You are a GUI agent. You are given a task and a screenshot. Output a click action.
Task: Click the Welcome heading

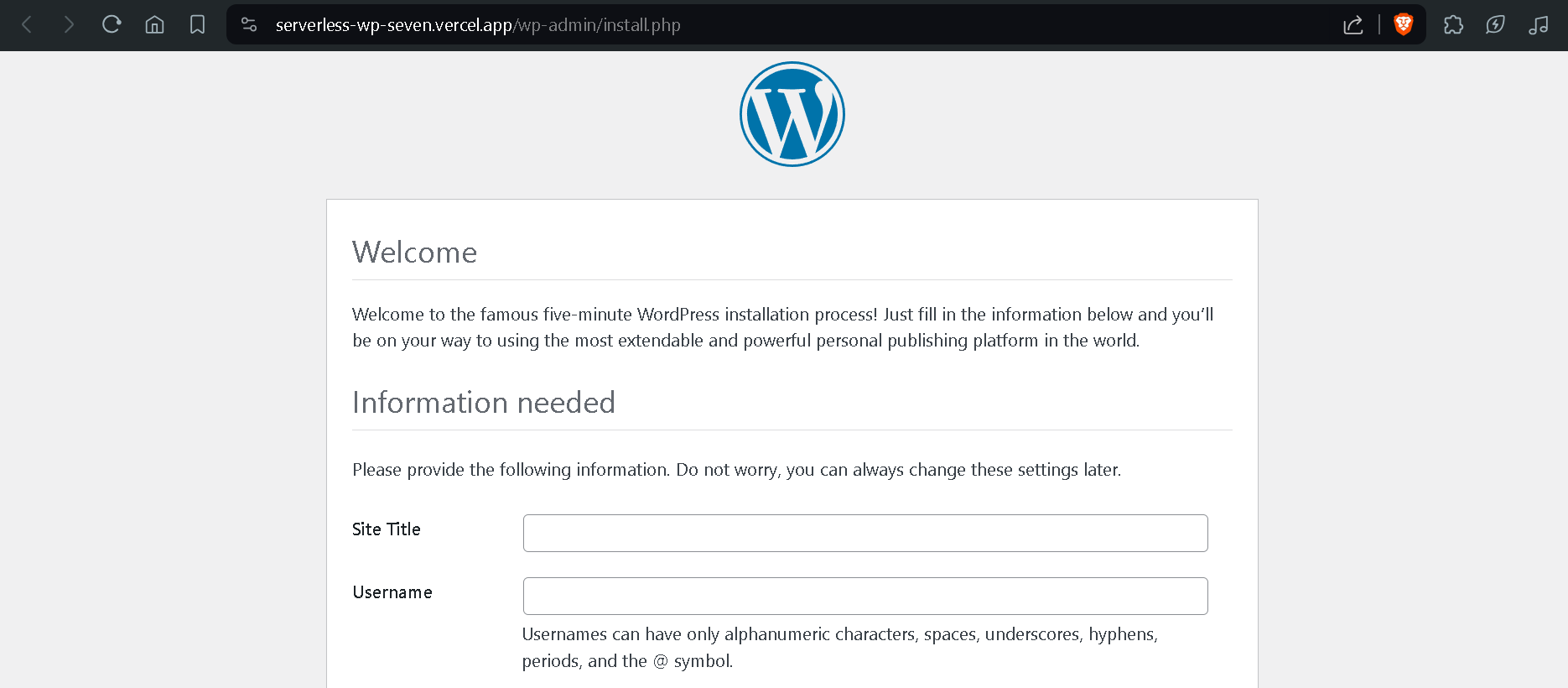(414, 253)
